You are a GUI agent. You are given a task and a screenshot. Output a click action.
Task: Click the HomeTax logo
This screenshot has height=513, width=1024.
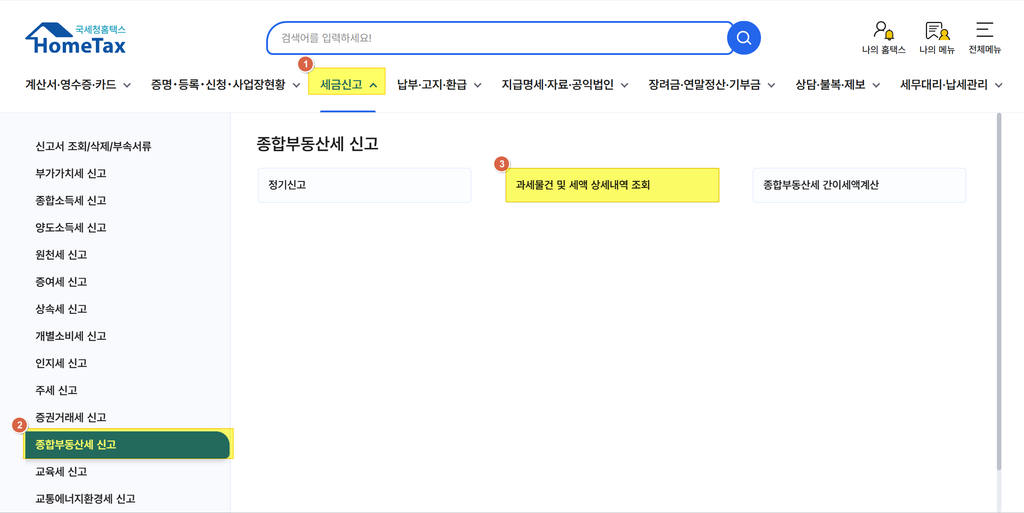[x=76, y=39]
